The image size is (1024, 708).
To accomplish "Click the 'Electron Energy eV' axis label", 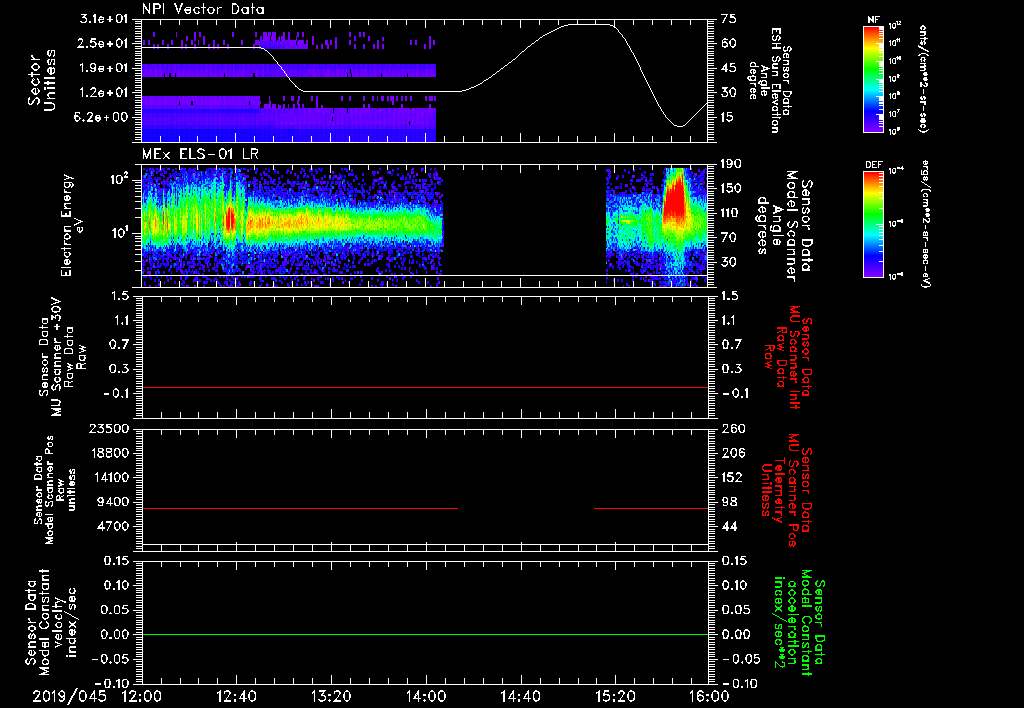I will point(72,225).
